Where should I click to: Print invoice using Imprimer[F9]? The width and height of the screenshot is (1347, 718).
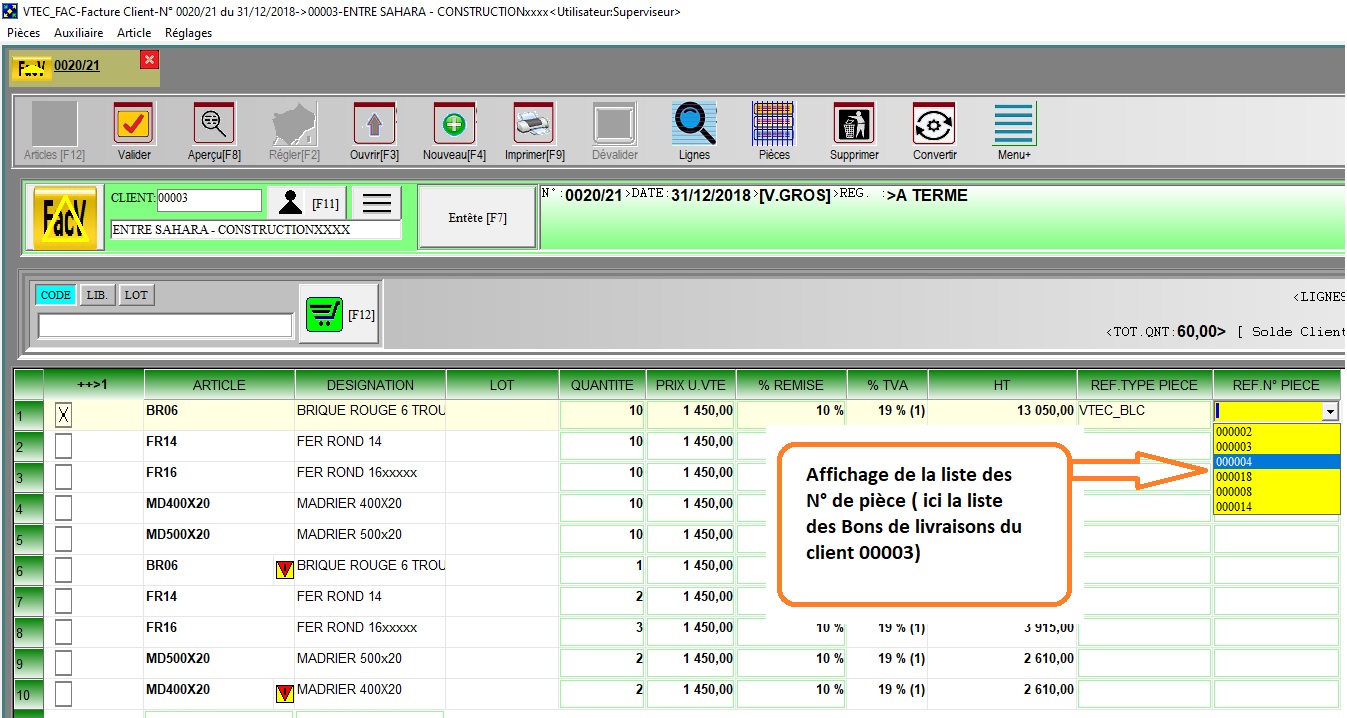[534, 124]
